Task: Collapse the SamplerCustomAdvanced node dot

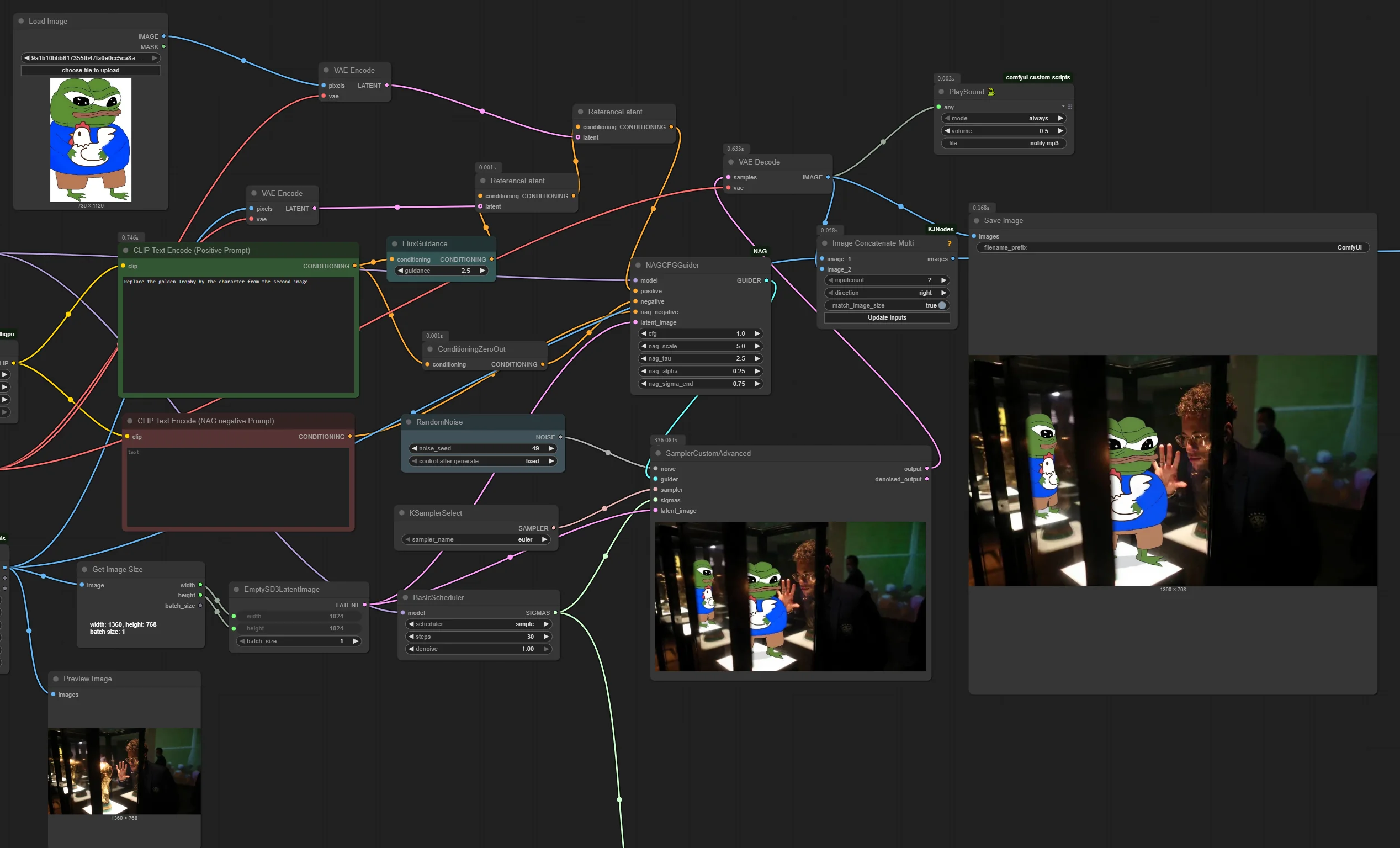Action: [658, 454]
